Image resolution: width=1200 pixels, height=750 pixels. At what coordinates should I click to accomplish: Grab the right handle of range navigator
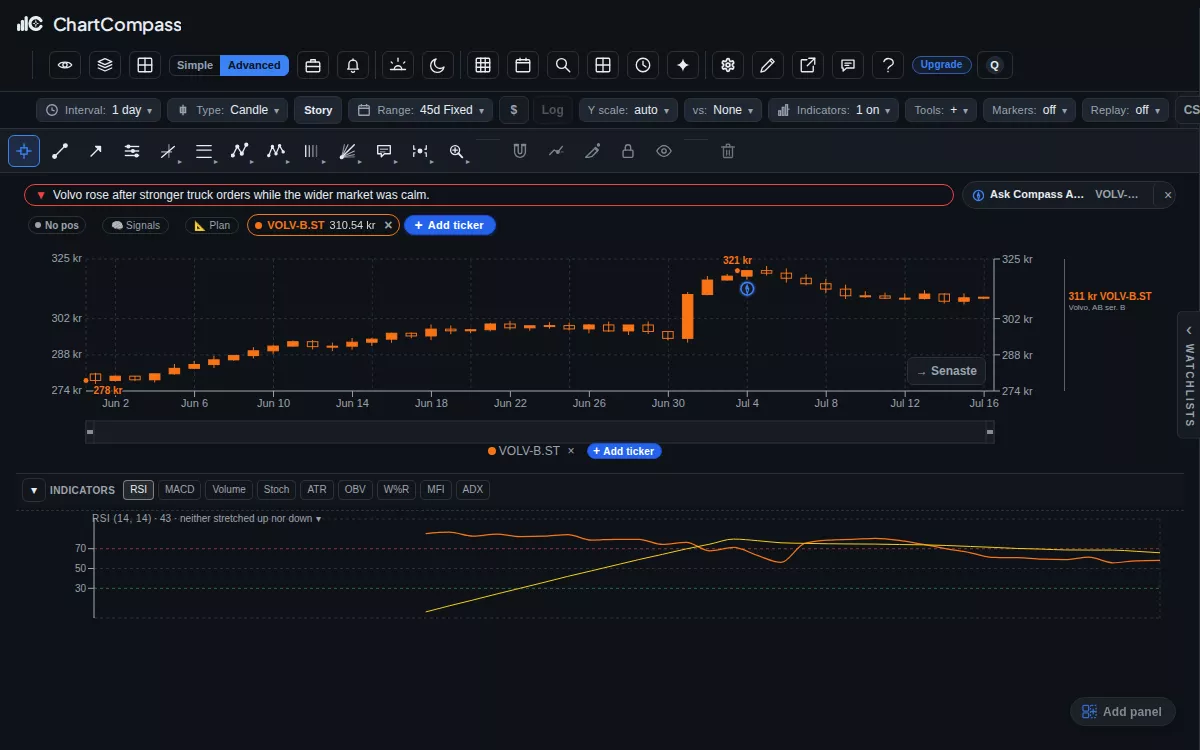point(990,432)
